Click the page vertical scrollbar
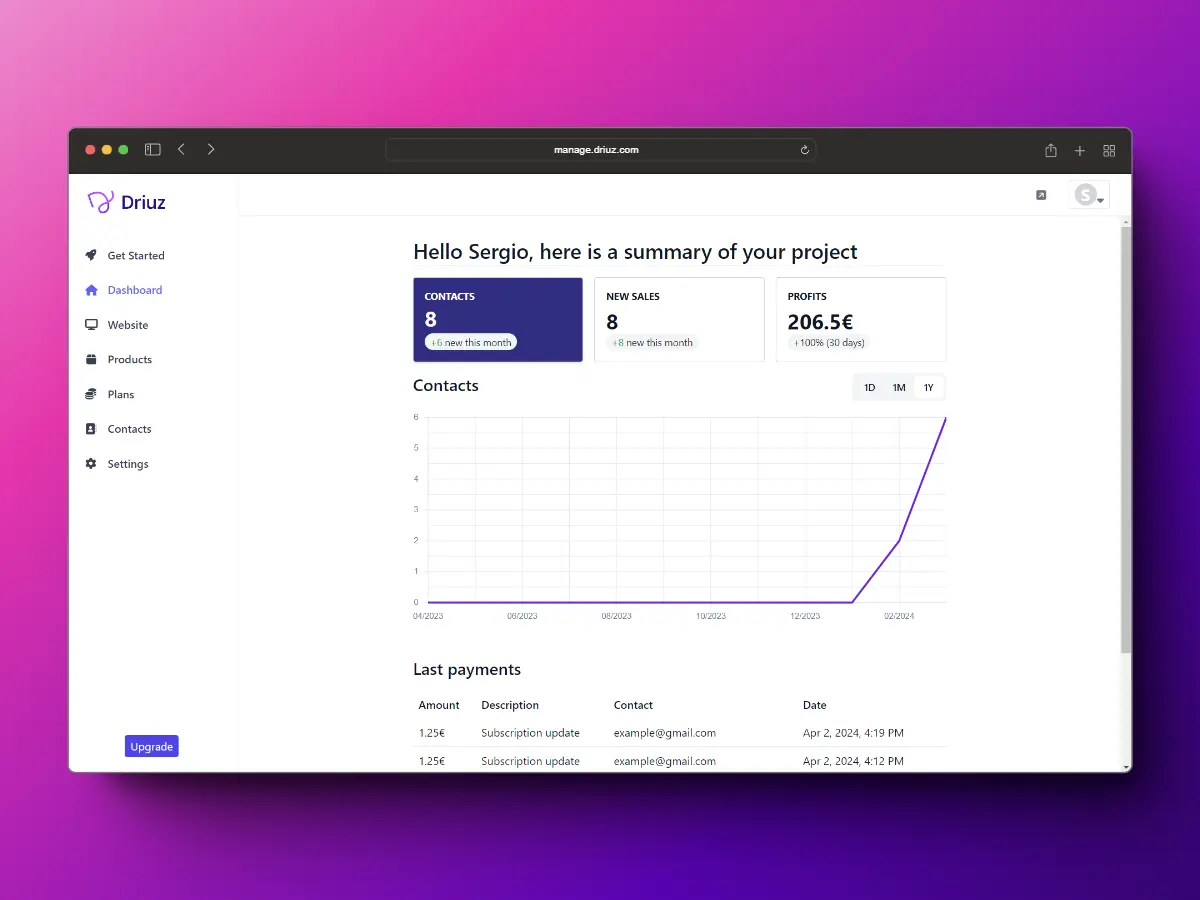Screen dimensions: 1200x900 tap(1126, 440)
